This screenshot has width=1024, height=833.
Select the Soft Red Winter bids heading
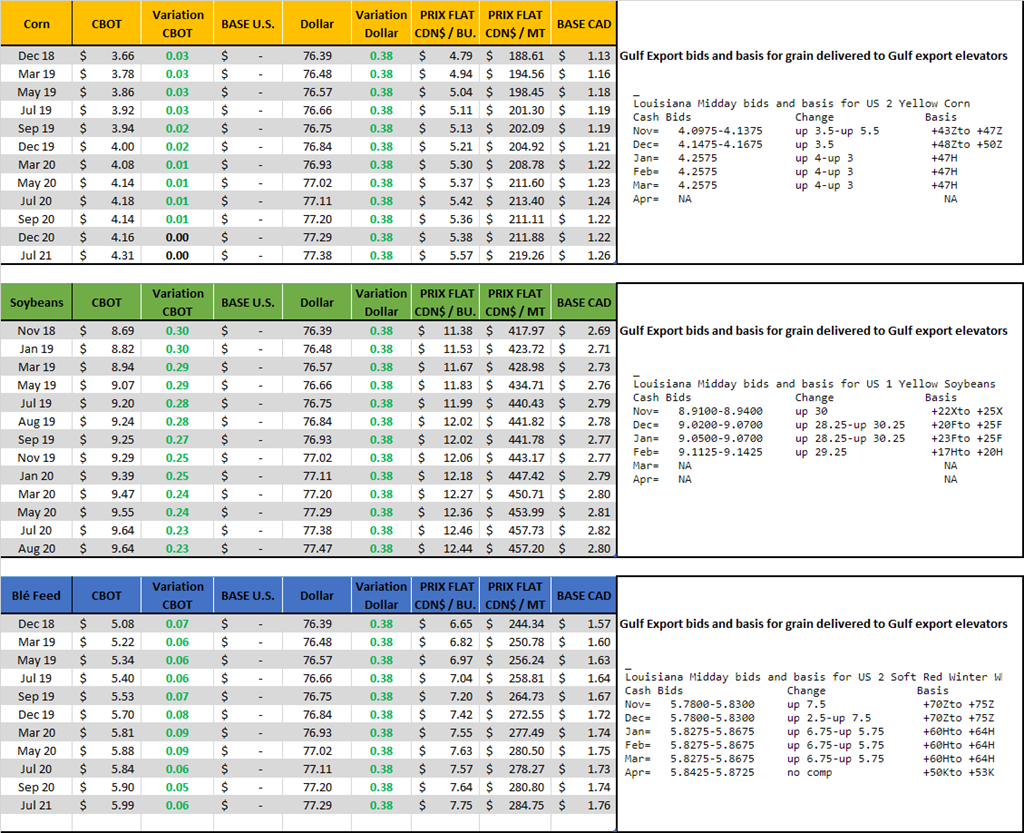click(813, 677)
